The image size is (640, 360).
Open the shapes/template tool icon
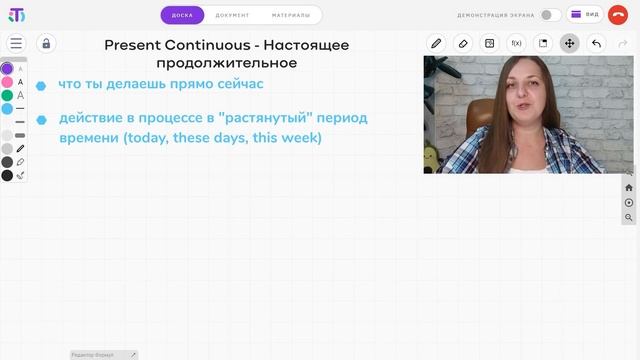tap(489, 43)
